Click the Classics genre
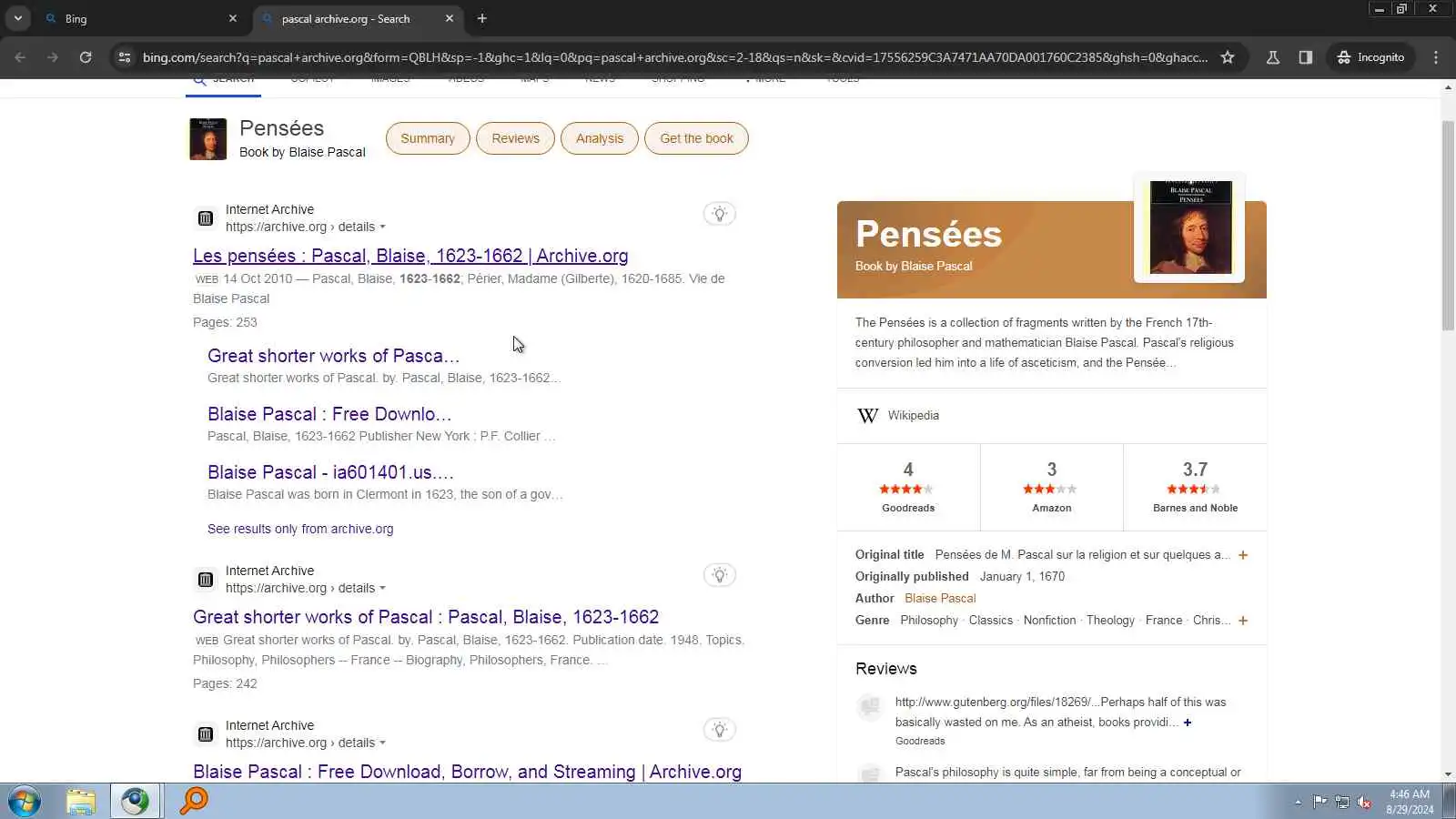 991,621
